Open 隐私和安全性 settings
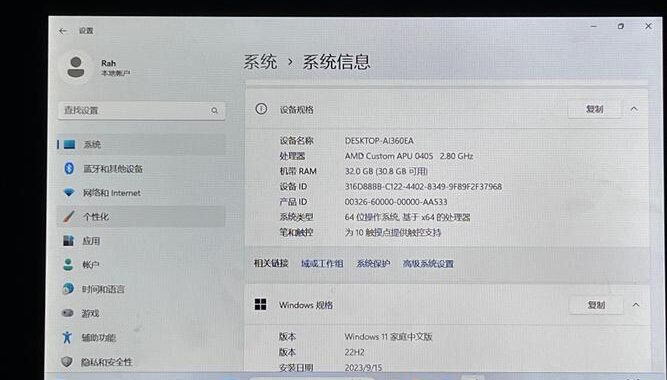The height and width of the screenshot is (380, 667). click(x=141, y=362)
